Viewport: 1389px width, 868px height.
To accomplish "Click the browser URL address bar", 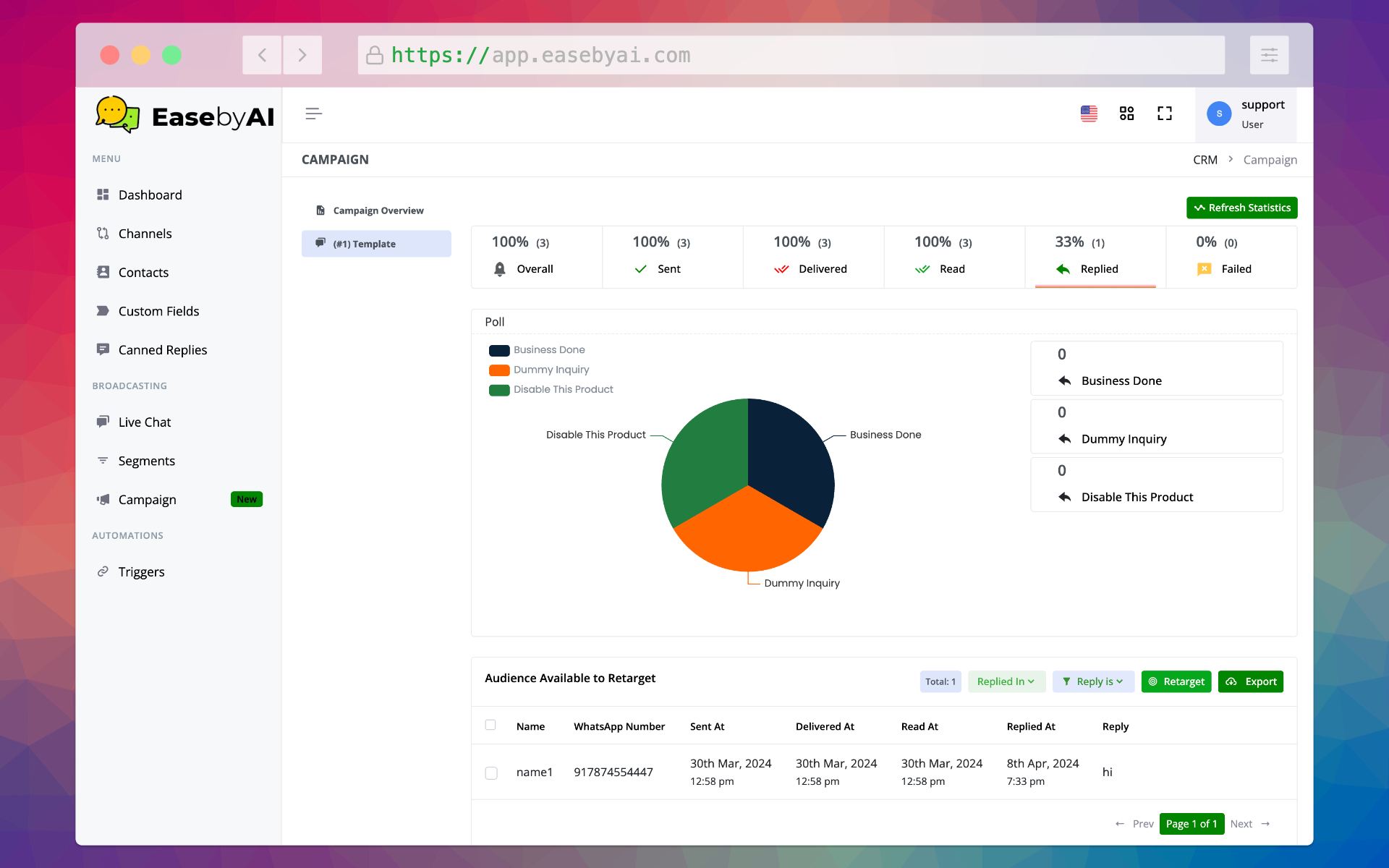I will point(791,55).
